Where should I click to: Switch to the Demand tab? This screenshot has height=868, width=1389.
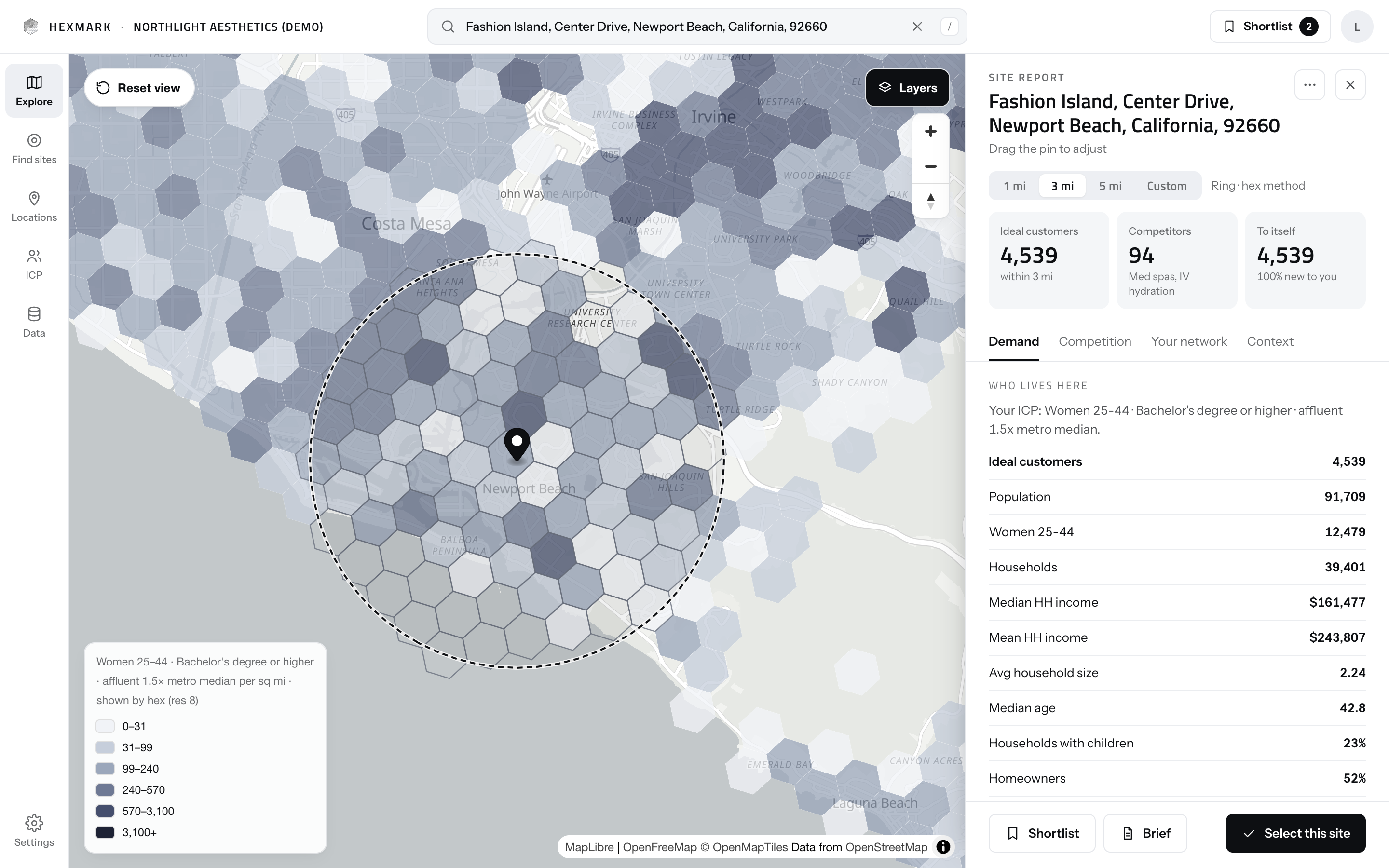tap(1014, 341)
